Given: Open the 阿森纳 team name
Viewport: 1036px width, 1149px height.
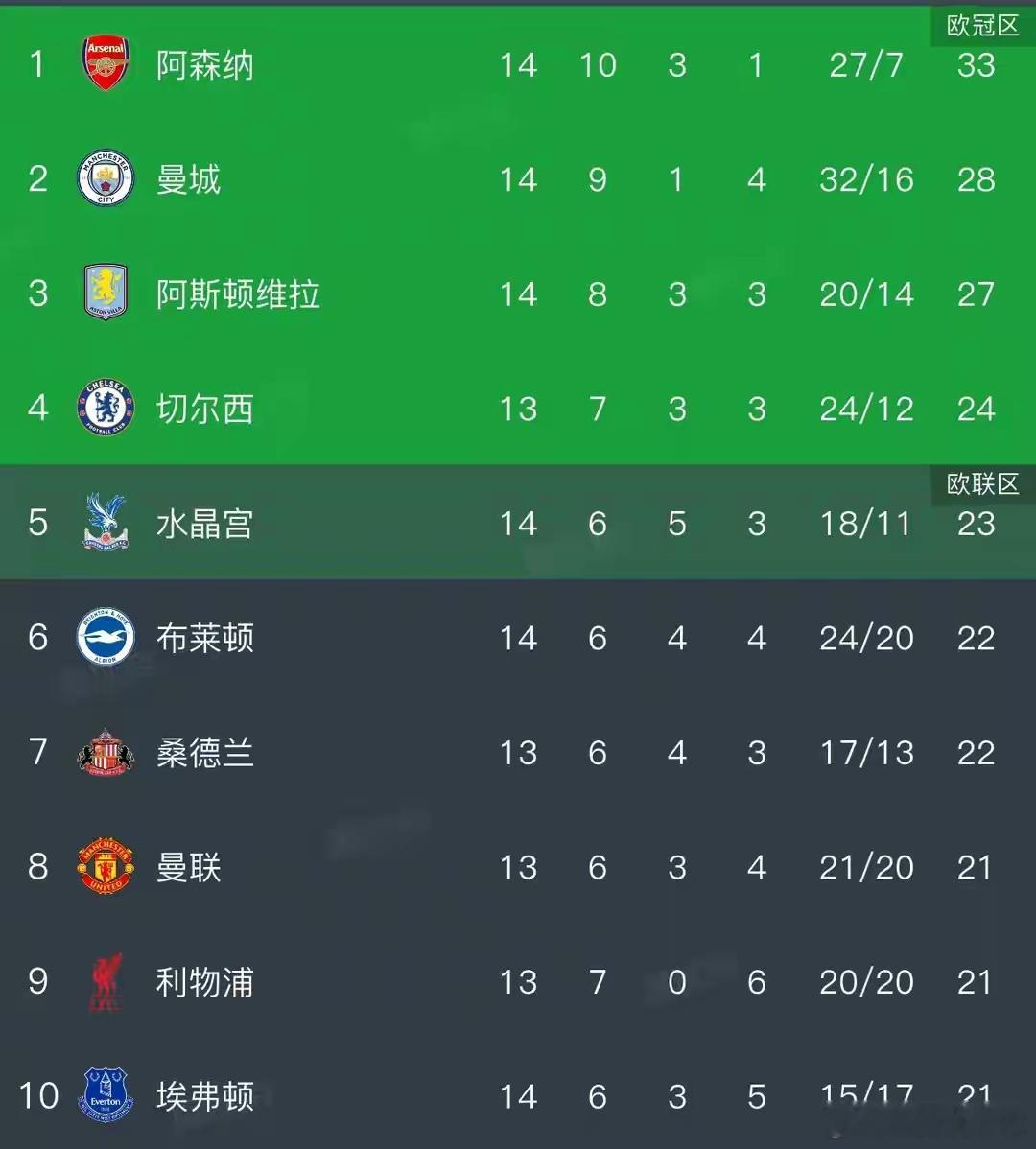Looking at the screenshot, I should [205, 65].
